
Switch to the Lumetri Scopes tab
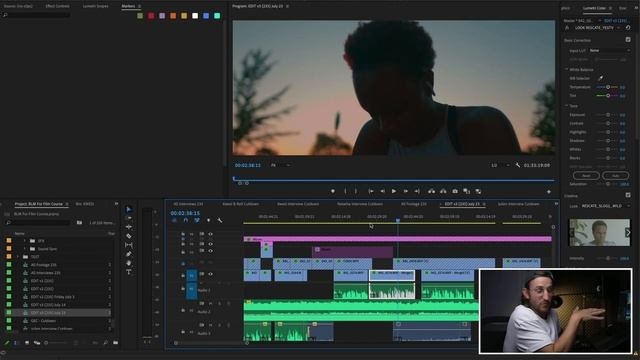pyautogui.click(x=96, y=6)
